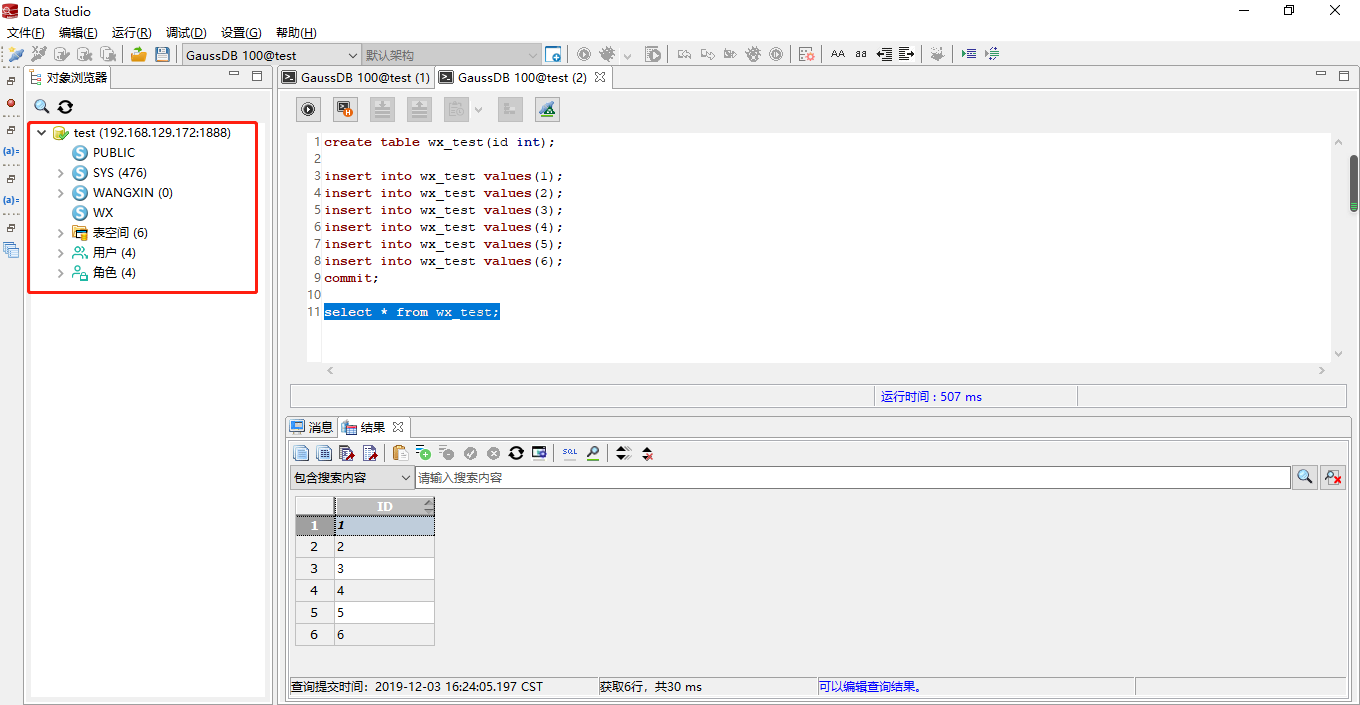The height and width of the screenshot is (705, 1360).
Task: Refresh the query result grid
Action: coord(516,453)
